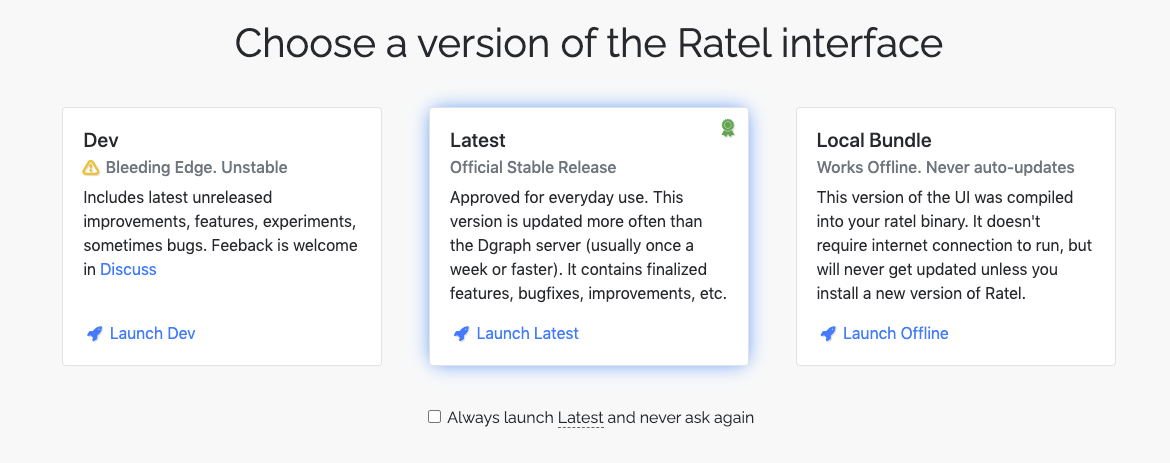Select the Dev card title

pos(101,141)
